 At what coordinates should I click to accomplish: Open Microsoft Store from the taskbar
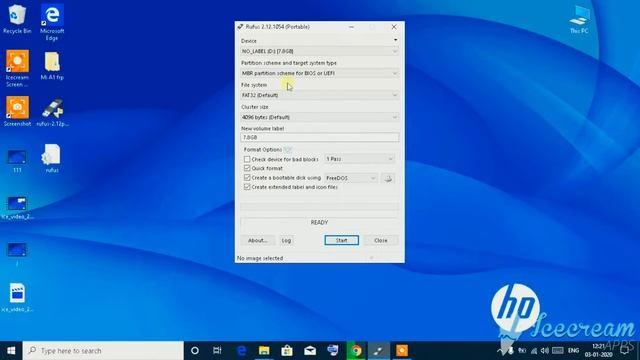point(287,351)
